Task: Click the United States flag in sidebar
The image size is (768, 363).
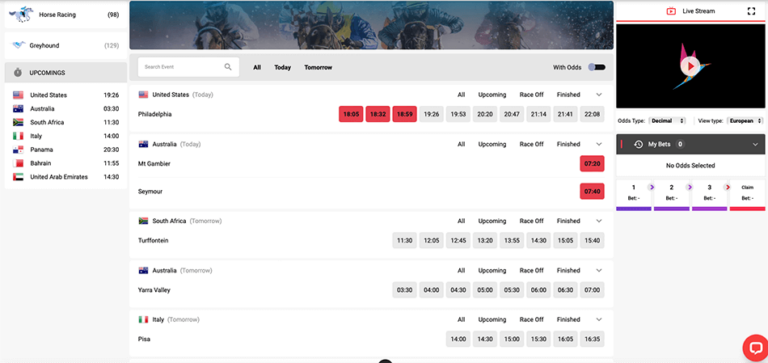Action: click(x=18, y=95)
